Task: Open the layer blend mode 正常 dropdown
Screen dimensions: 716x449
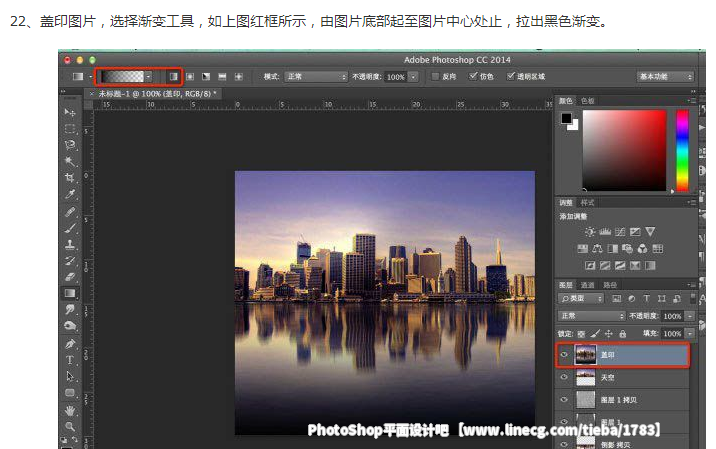Action: coord(591,316)
